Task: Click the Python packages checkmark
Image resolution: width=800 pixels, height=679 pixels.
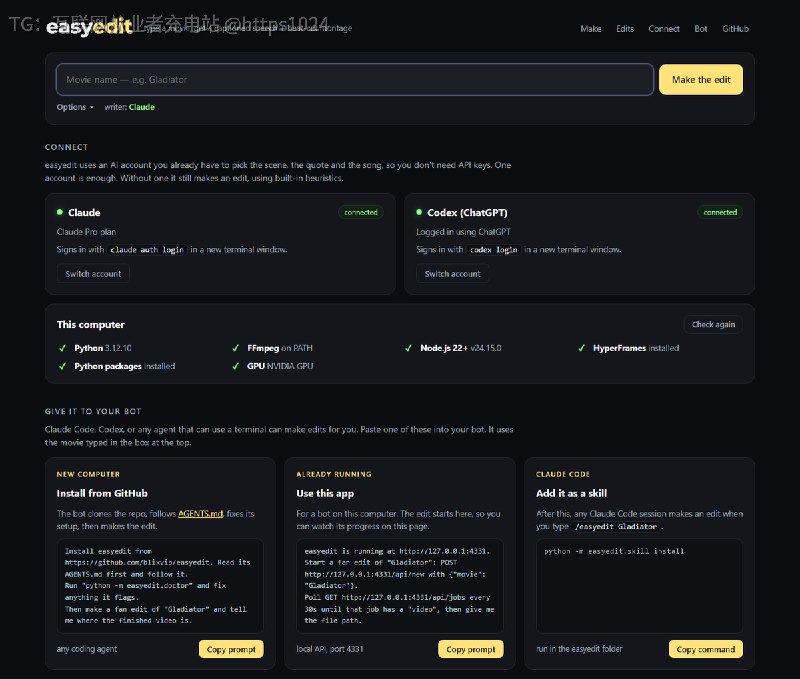Action: pyautogui.click(x=62, y=366)
